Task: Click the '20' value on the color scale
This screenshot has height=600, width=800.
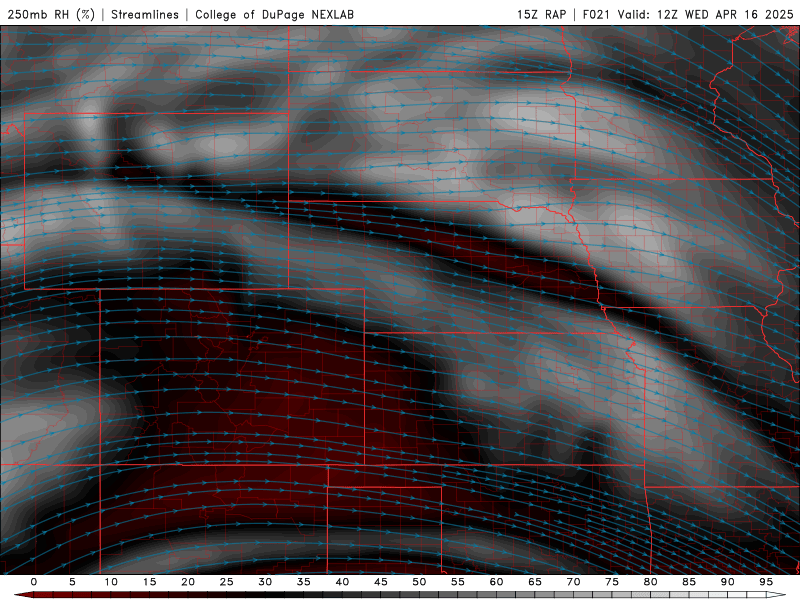Action: pyautogui.click(x=188, y=582)
